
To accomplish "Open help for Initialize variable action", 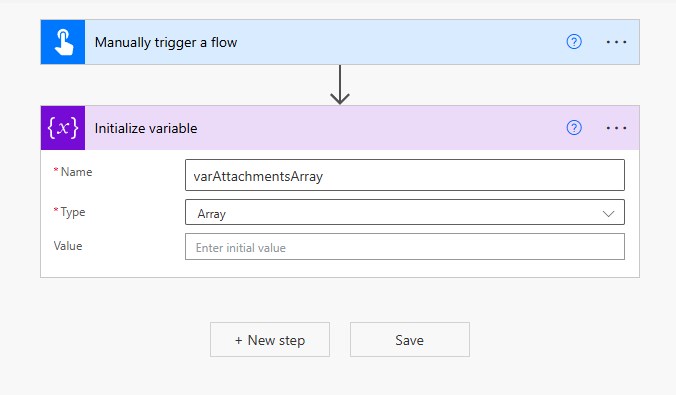I will [x=574, y=128].
